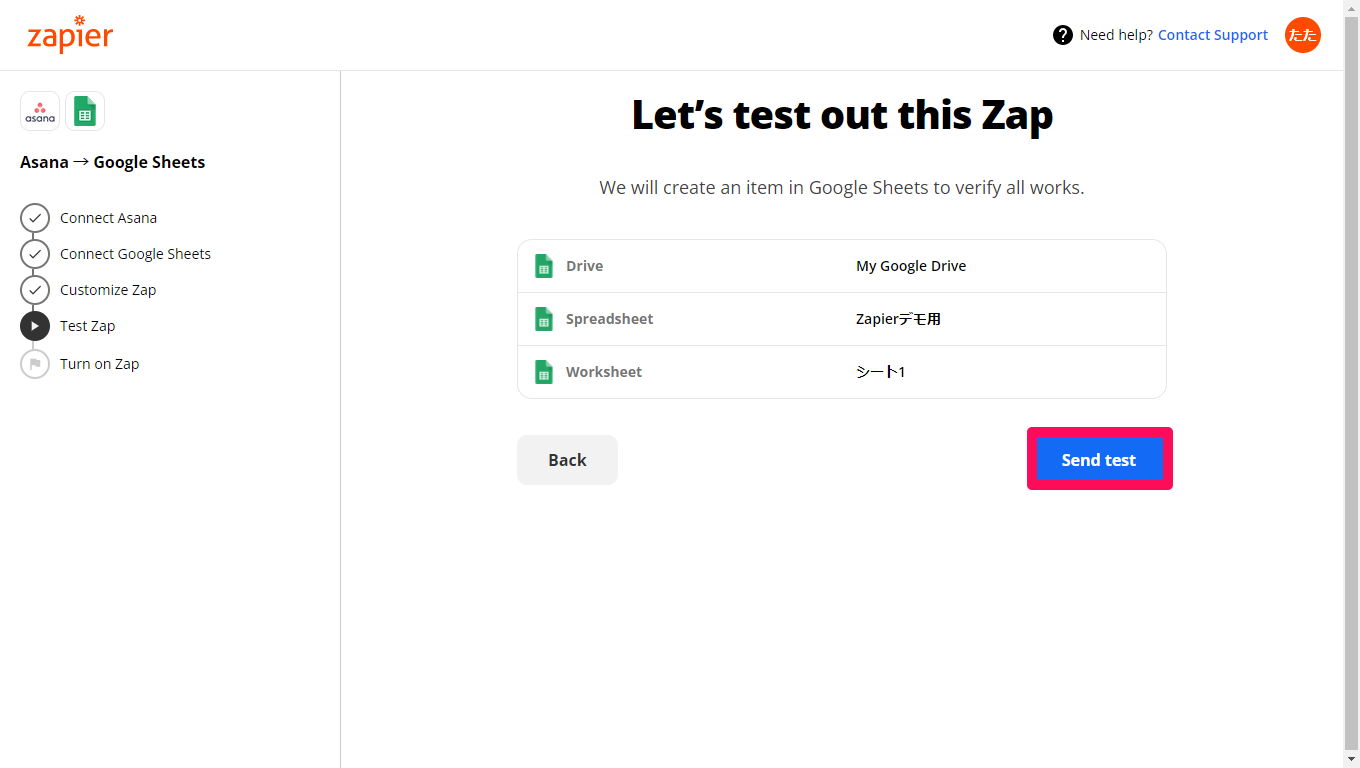Viewport: 1360px width, 768px height.
Task: Go to the Connect Asana step
Action: pyautogui.click(x=108, y=218)
